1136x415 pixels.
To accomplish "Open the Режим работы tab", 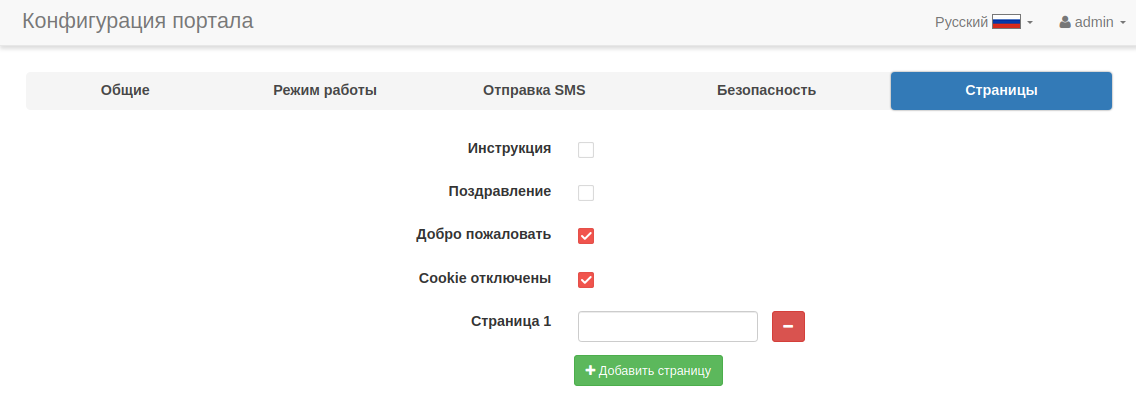I will pyautogui.click(x=325, y=91).
